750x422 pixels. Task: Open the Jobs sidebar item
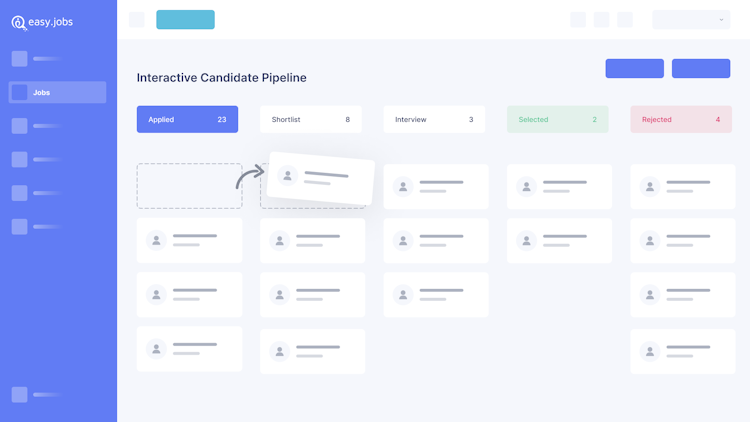point(57,92)
